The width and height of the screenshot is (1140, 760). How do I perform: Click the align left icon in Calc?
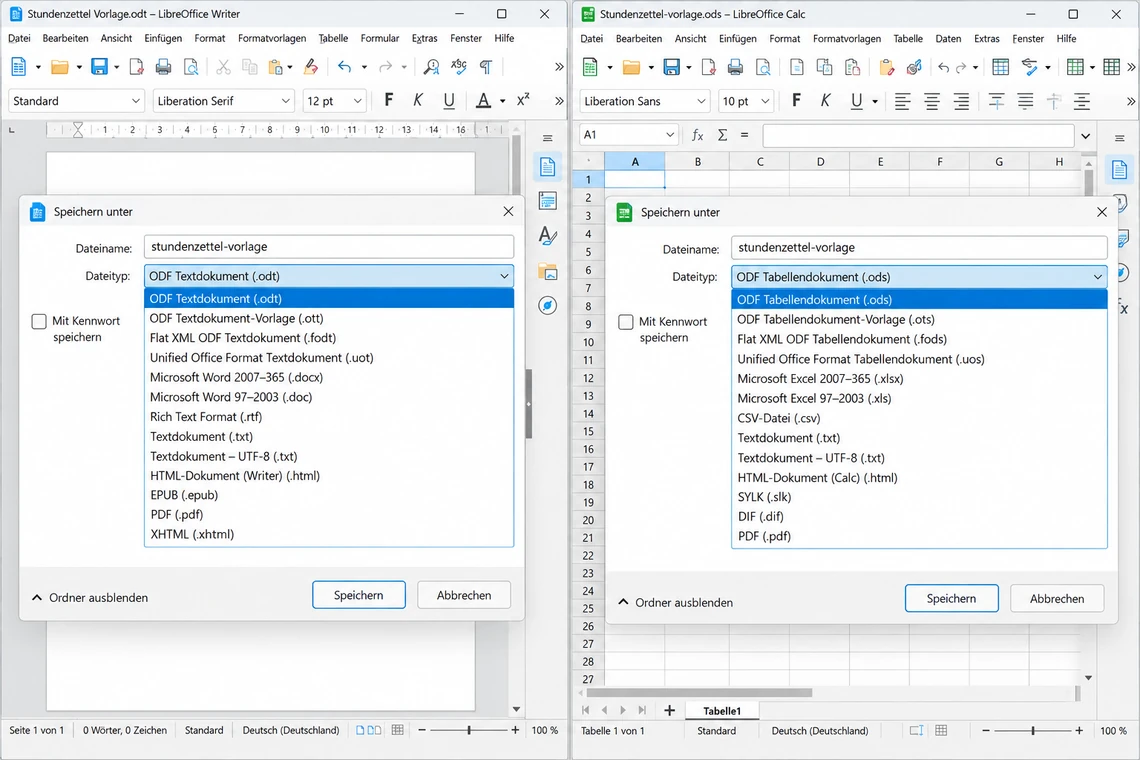(x=902, y=101)
